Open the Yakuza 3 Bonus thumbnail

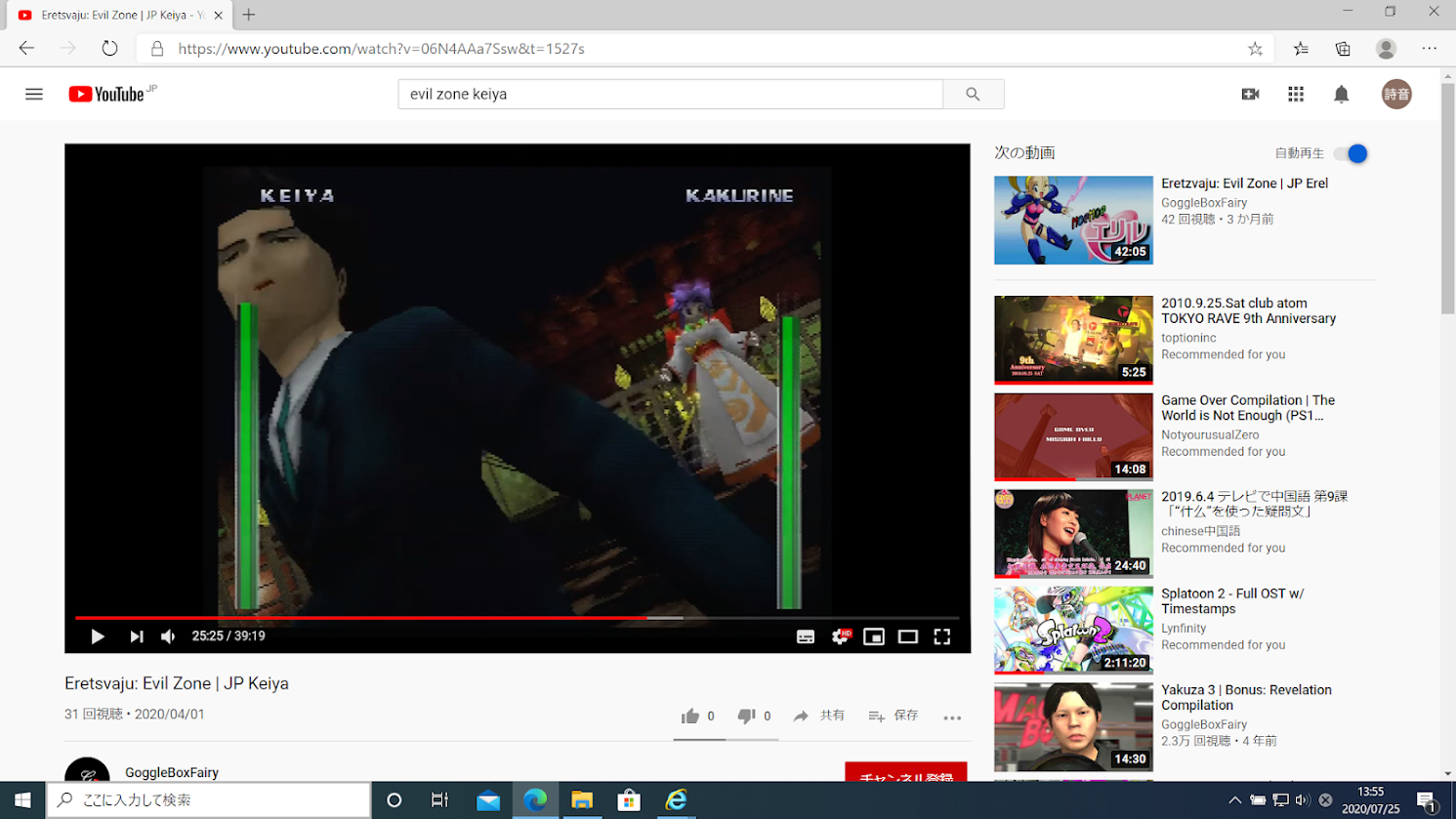pyautogui.click(x=1073, y=726)
